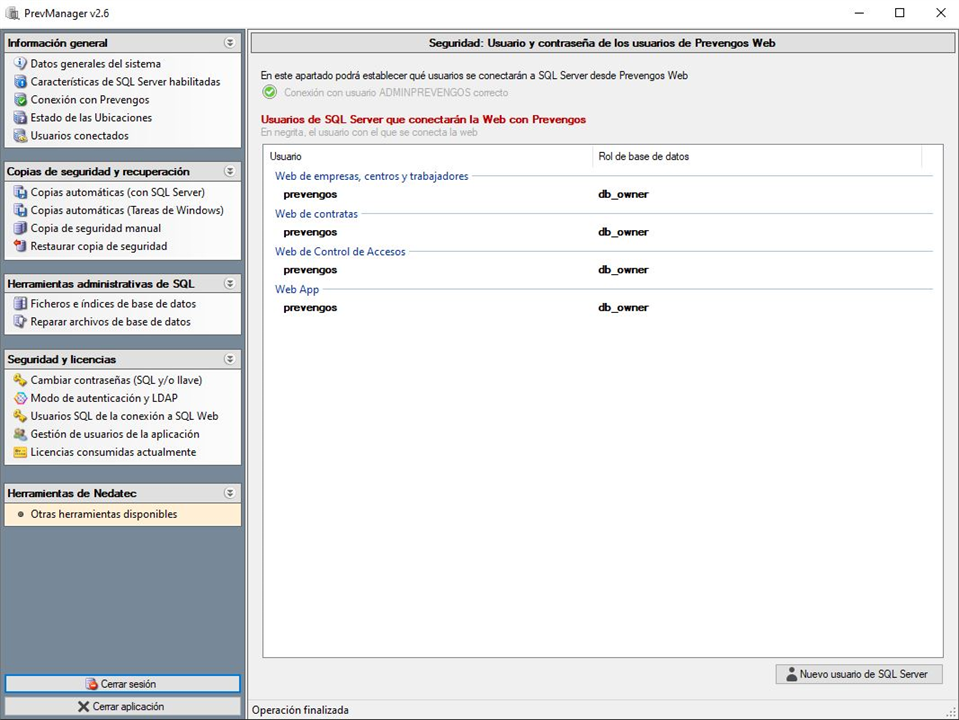Select prevengos user under Web de contratas
959x720 pixels.
click(310, 232)
